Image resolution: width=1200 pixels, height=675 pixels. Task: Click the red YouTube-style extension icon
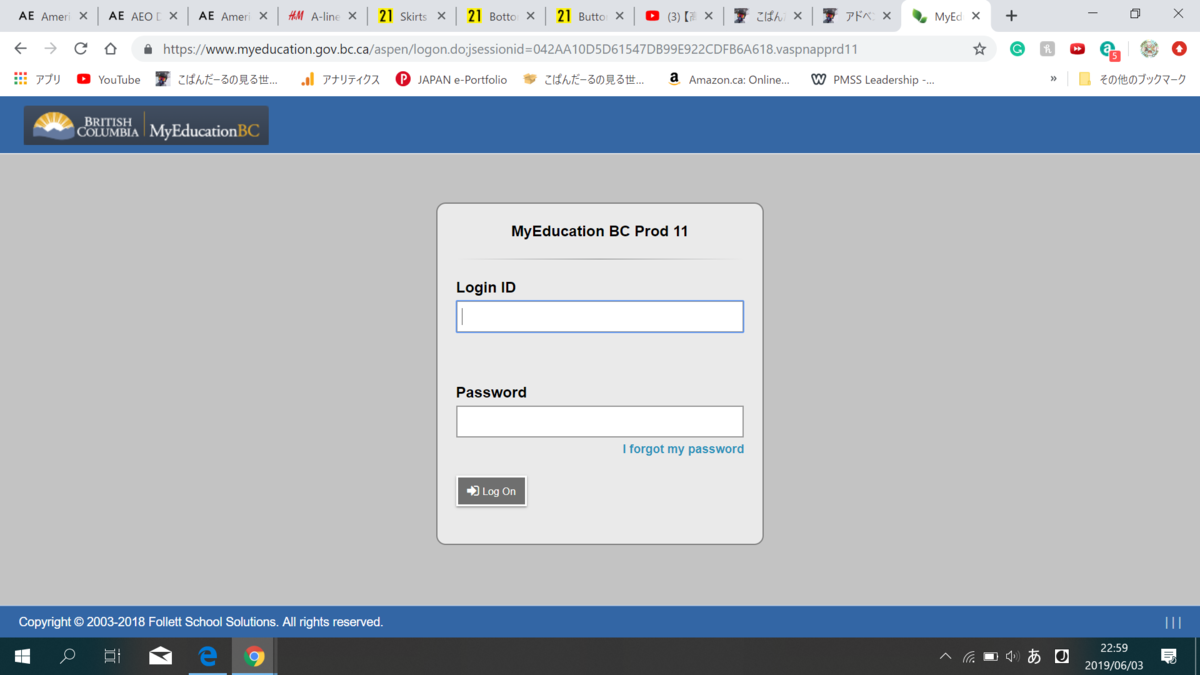pos(1077,49)
